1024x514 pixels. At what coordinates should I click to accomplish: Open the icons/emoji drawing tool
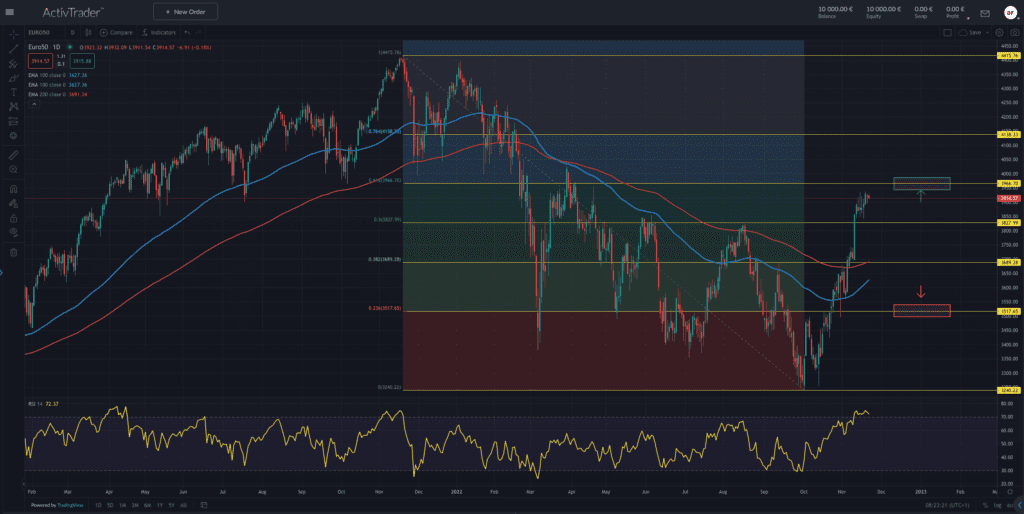pyautogui.click(x=13, y=136)
